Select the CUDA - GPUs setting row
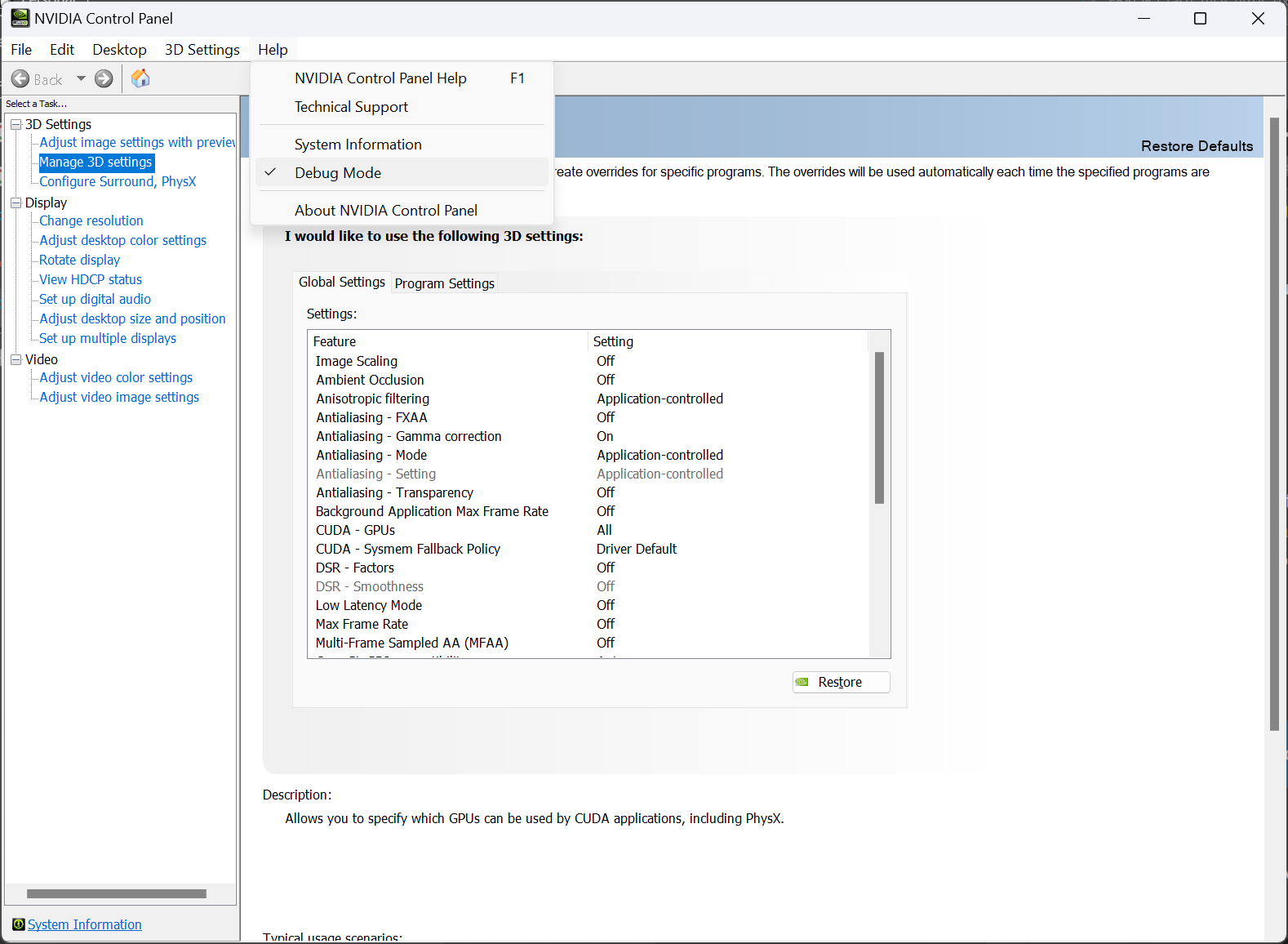This screenshot has height=944, width=1288. pyautogui.click(x=356, y=531)
